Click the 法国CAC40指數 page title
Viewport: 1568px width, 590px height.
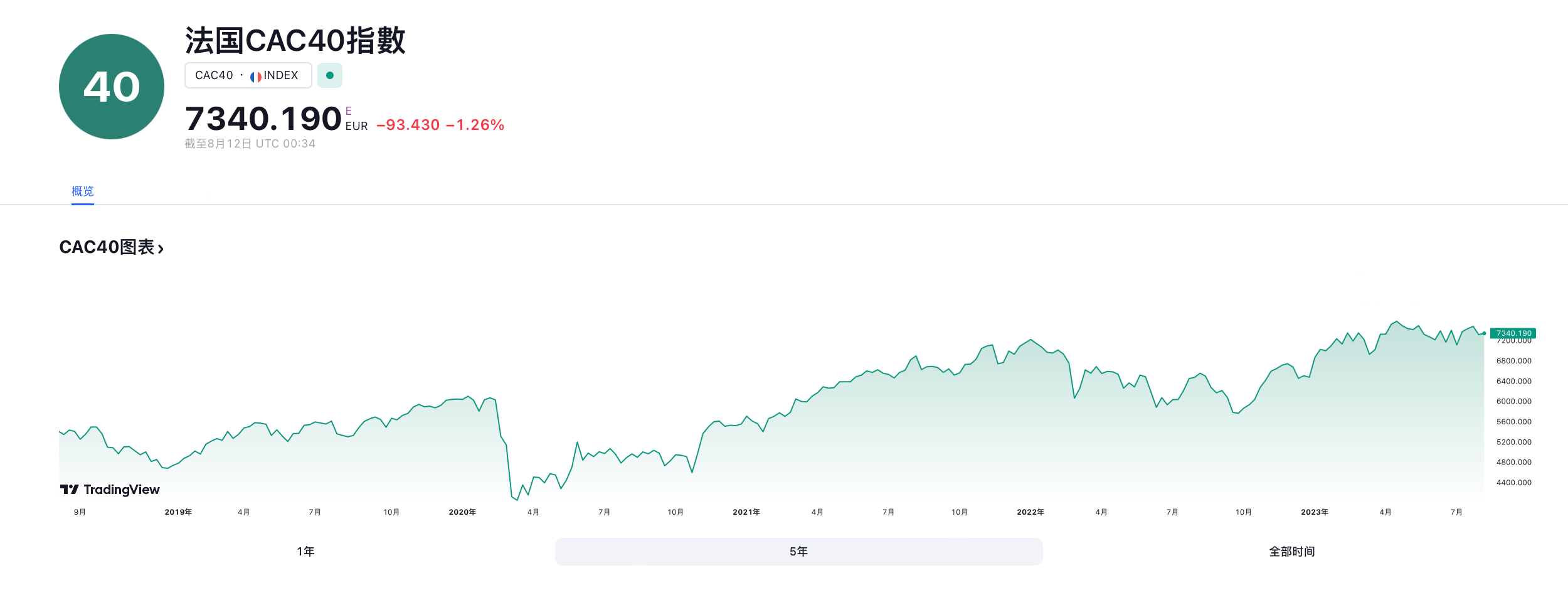[x=295, y=41]
